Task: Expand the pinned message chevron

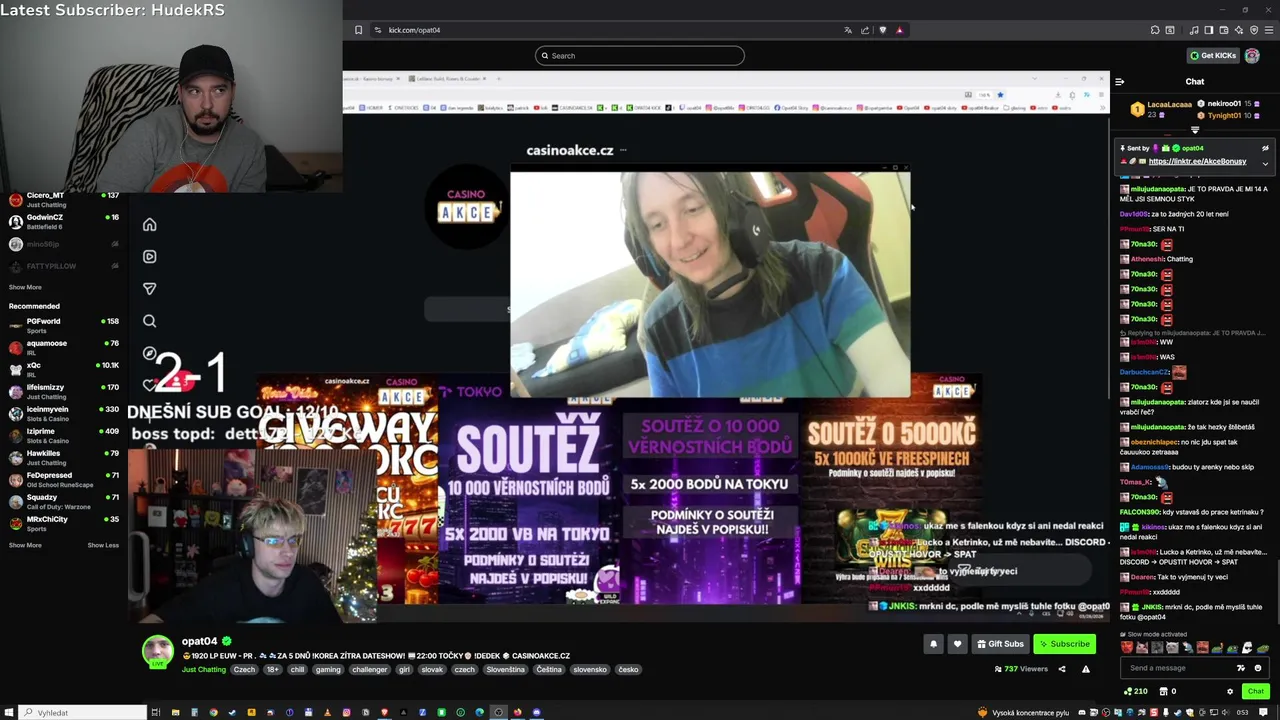Action: [x=1265, y=163]
